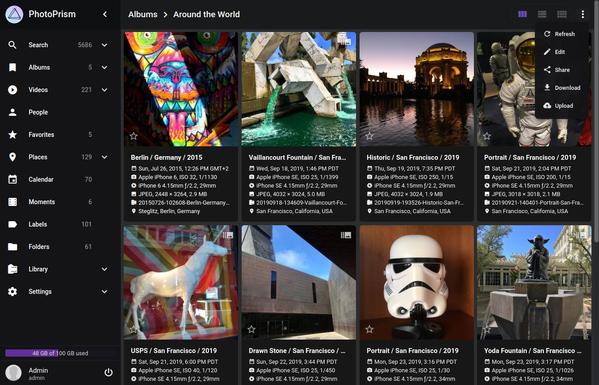Expand the Settings submenu chevron
This screenshot has width=599, height=385.
click(104, 292)
